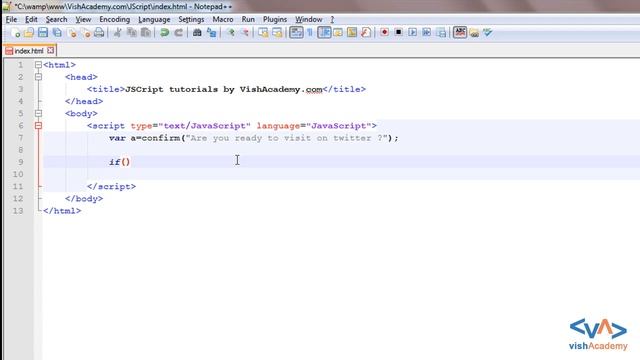Place cursor inside the if() parentheses
This screenshot has width=640, height=360.
click(126, 162)
